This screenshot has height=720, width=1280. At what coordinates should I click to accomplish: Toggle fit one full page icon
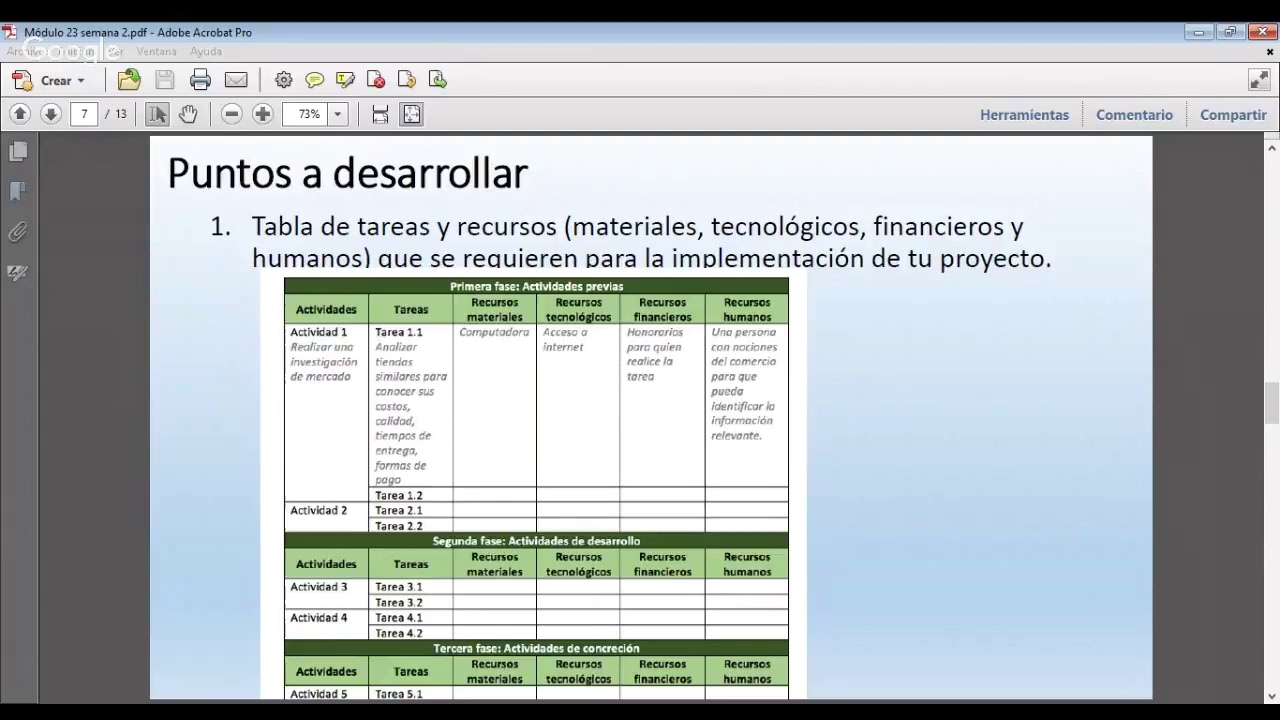(x=411, y=114)
